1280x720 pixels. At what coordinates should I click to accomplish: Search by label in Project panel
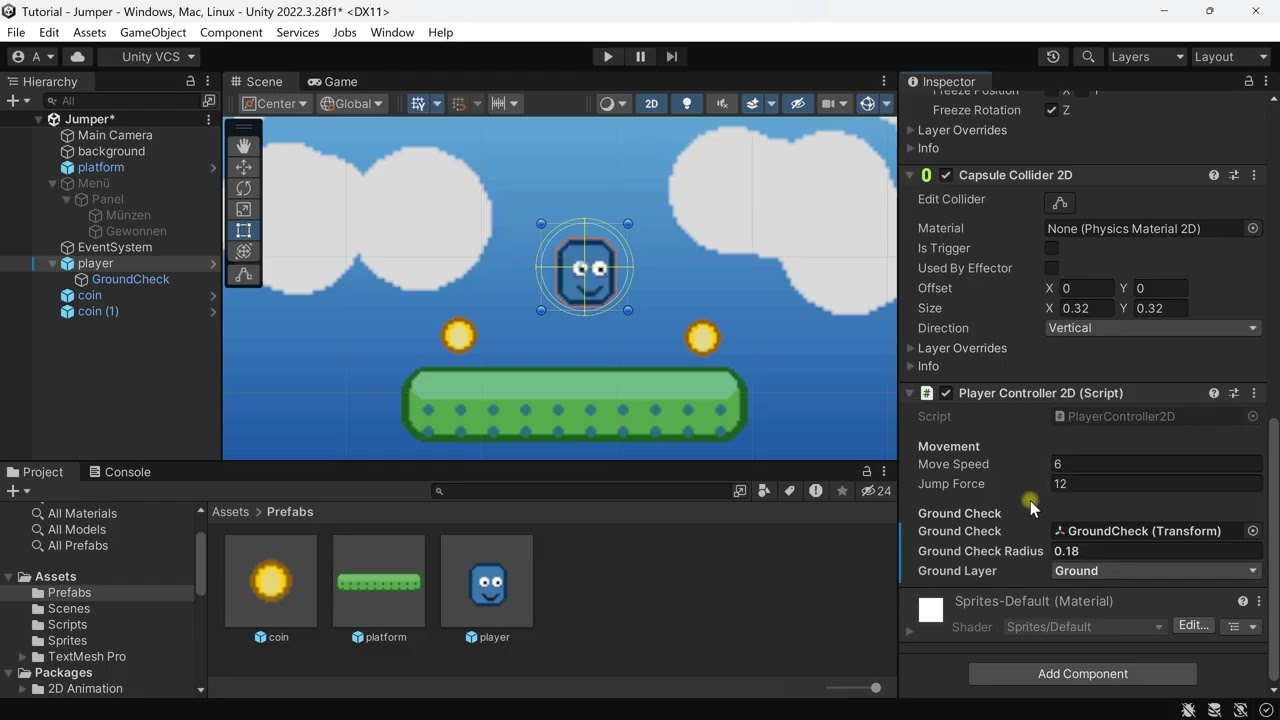tap(790, 491)
